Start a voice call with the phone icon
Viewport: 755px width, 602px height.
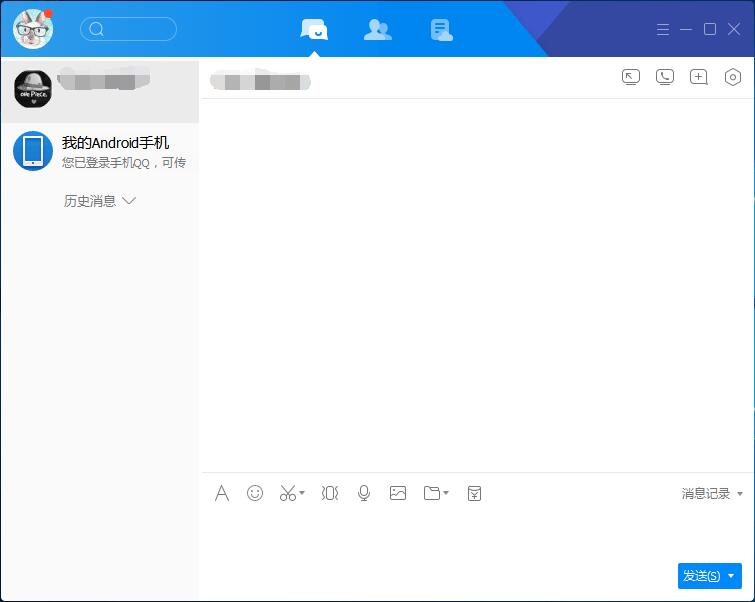tap(664, 77)
